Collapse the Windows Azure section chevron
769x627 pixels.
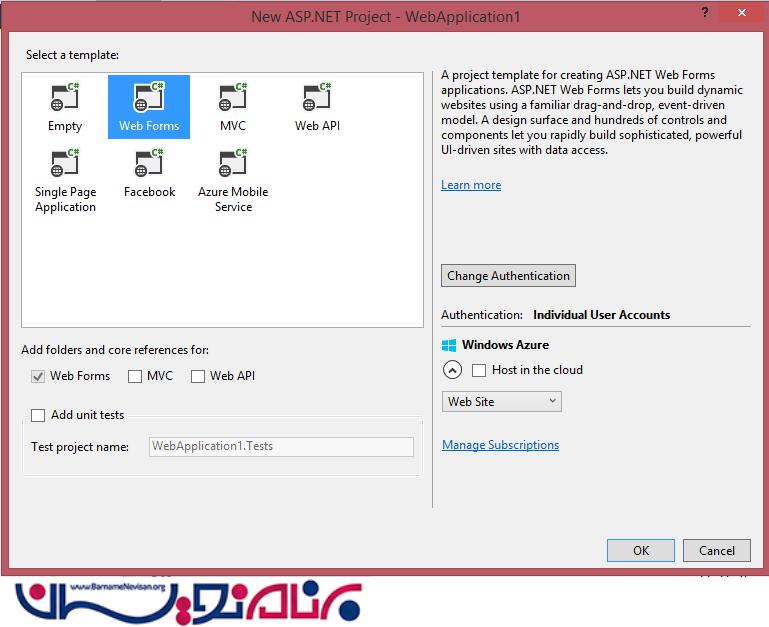click(452, 370)
